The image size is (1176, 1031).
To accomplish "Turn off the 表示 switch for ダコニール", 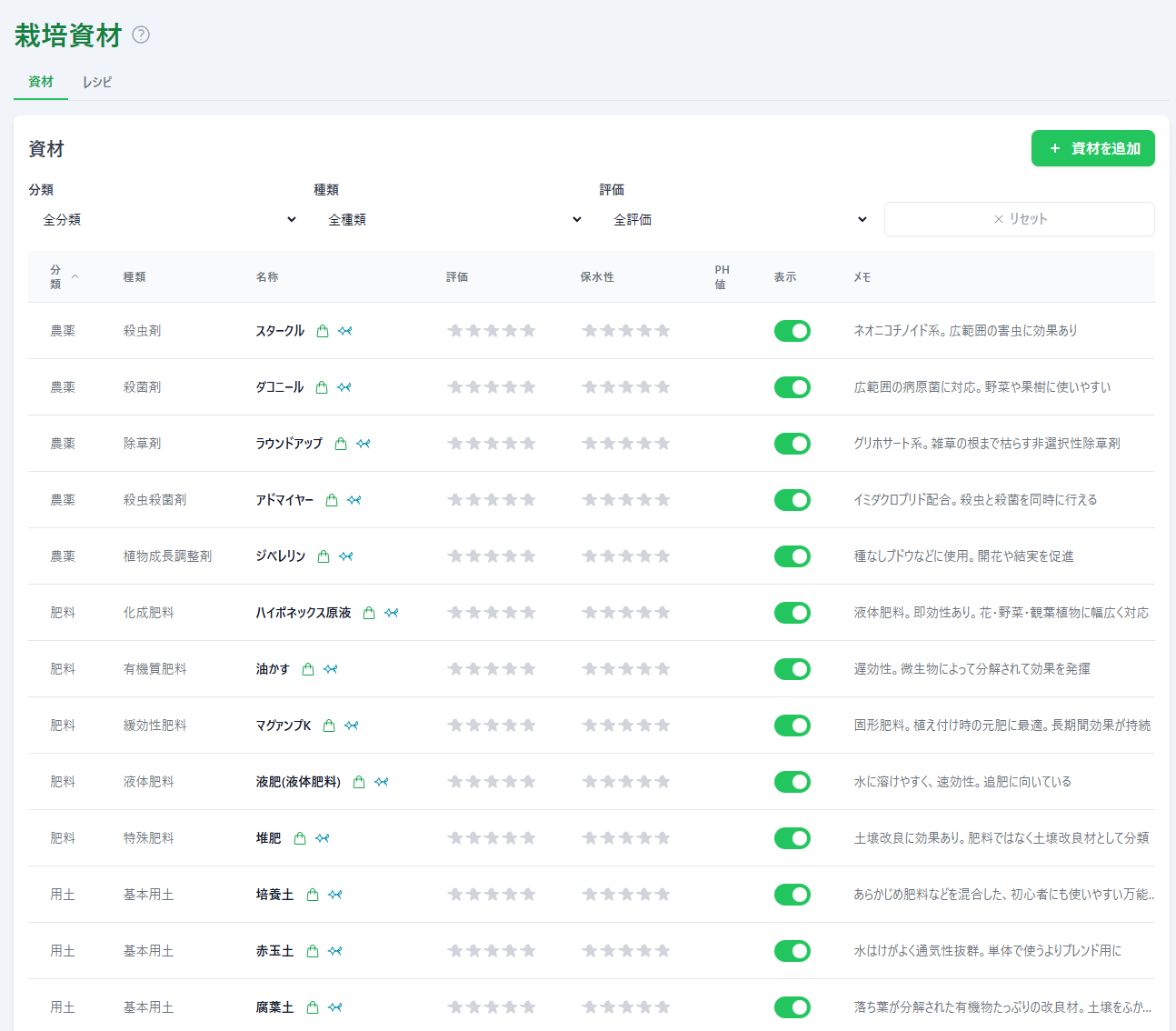I will 792,387.
